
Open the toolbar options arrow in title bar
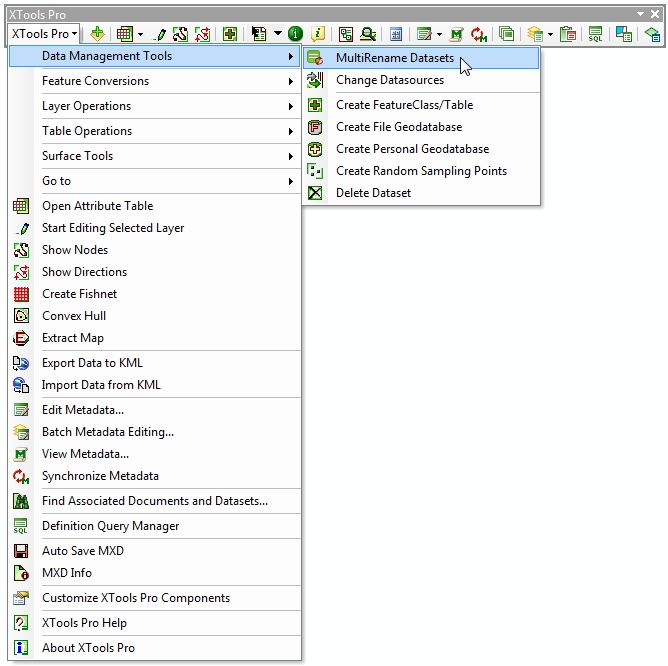tap(640, 14)
